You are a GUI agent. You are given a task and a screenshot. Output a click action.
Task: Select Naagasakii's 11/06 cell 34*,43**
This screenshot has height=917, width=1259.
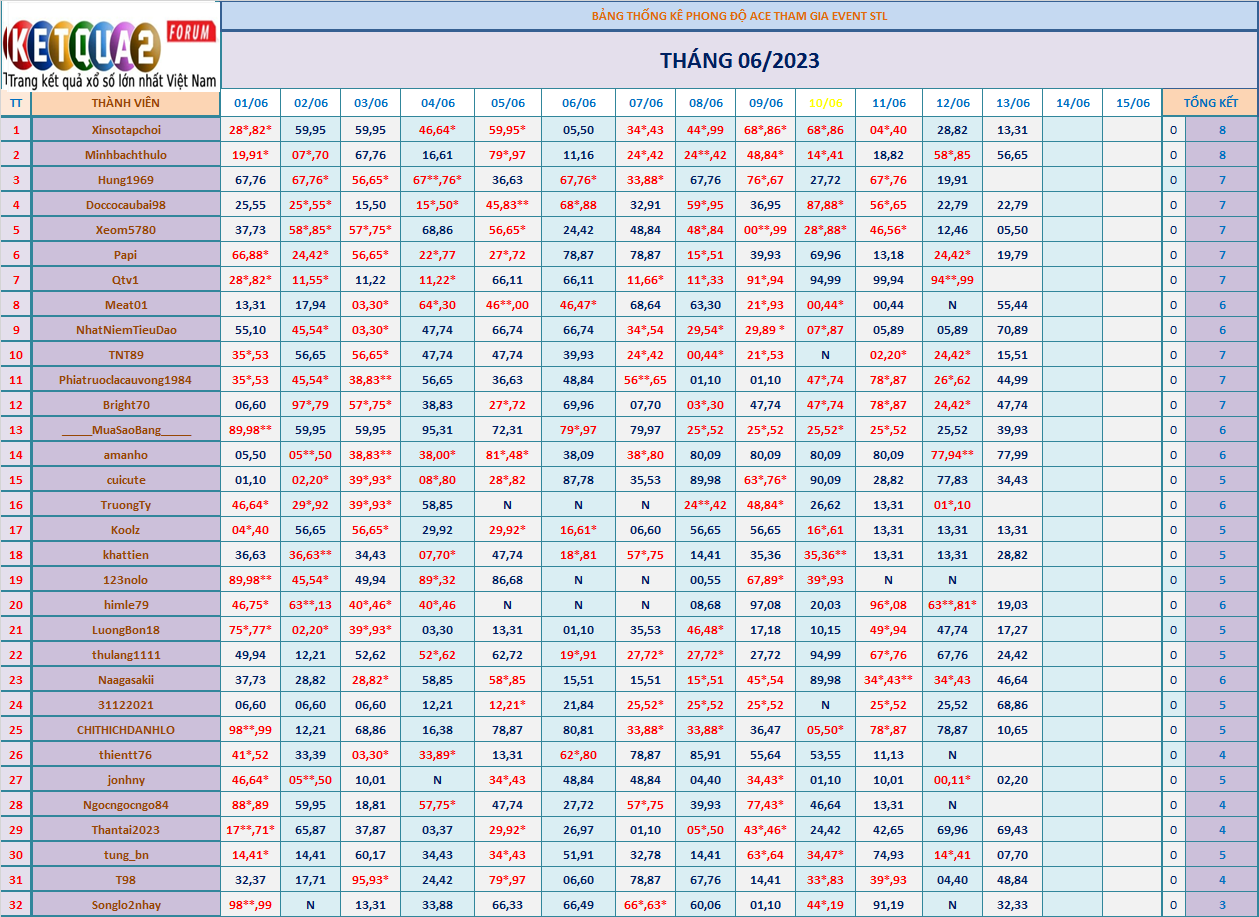(888, 680)
